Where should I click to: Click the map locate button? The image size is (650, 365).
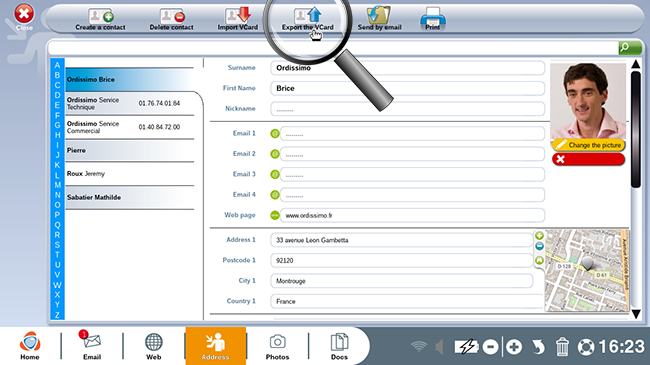click(539, 260)
